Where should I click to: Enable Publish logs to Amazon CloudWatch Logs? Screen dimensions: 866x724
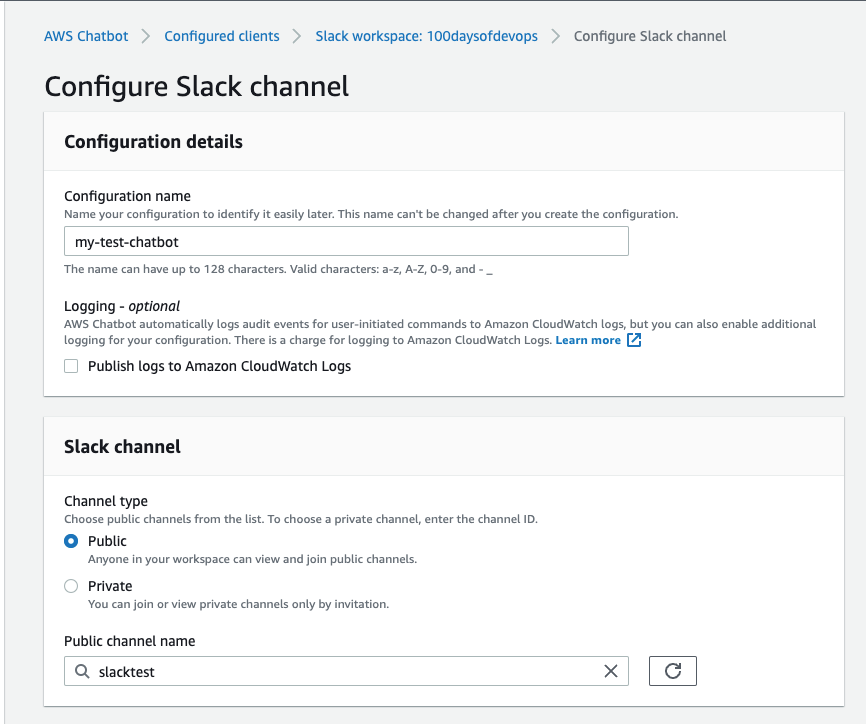pos(71,366)
